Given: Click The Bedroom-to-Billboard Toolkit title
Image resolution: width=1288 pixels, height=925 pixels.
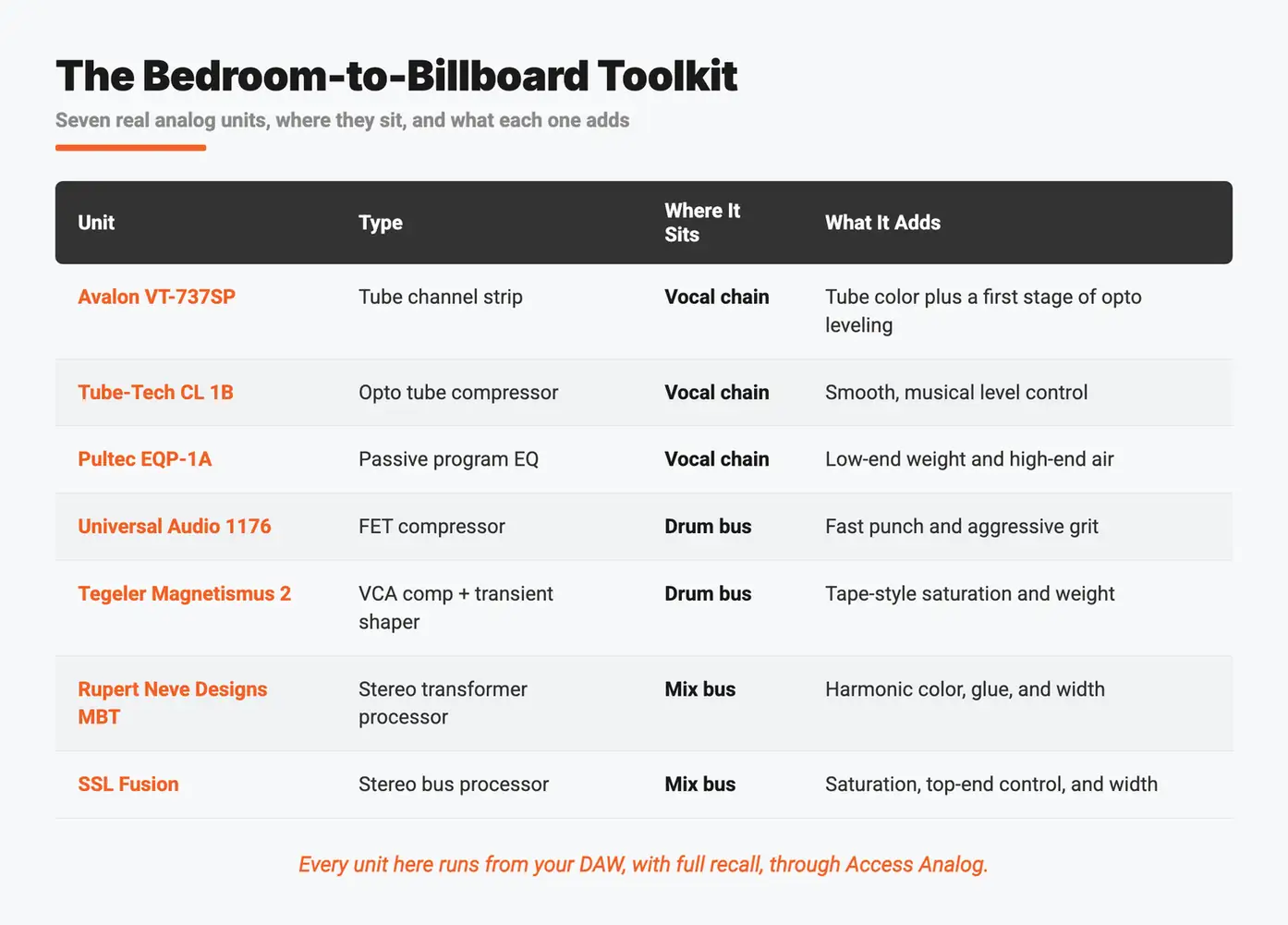Looking at the screenshot, I should point(396,76).
